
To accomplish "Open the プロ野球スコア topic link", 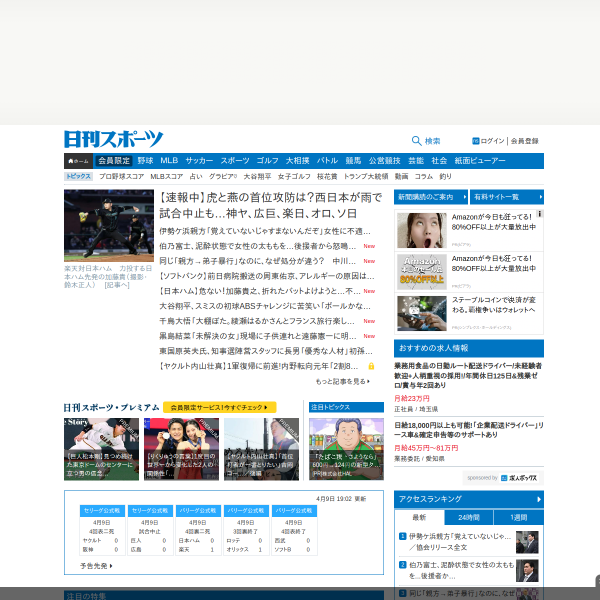I will tap(122, 176).
